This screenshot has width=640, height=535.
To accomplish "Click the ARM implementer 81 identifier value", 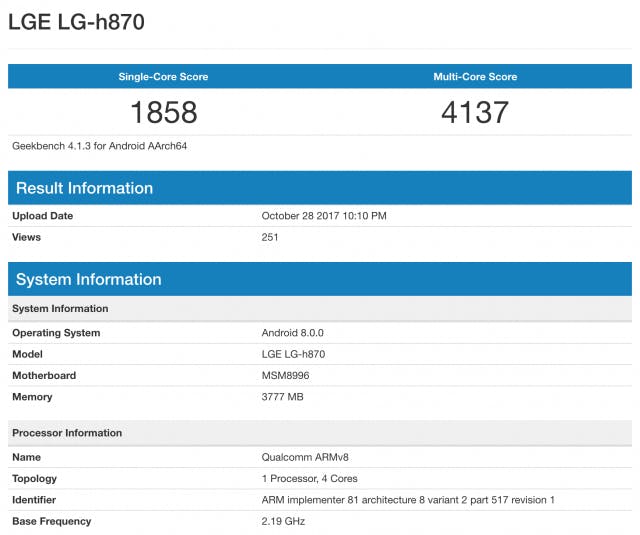I will (x=408, y=500).
